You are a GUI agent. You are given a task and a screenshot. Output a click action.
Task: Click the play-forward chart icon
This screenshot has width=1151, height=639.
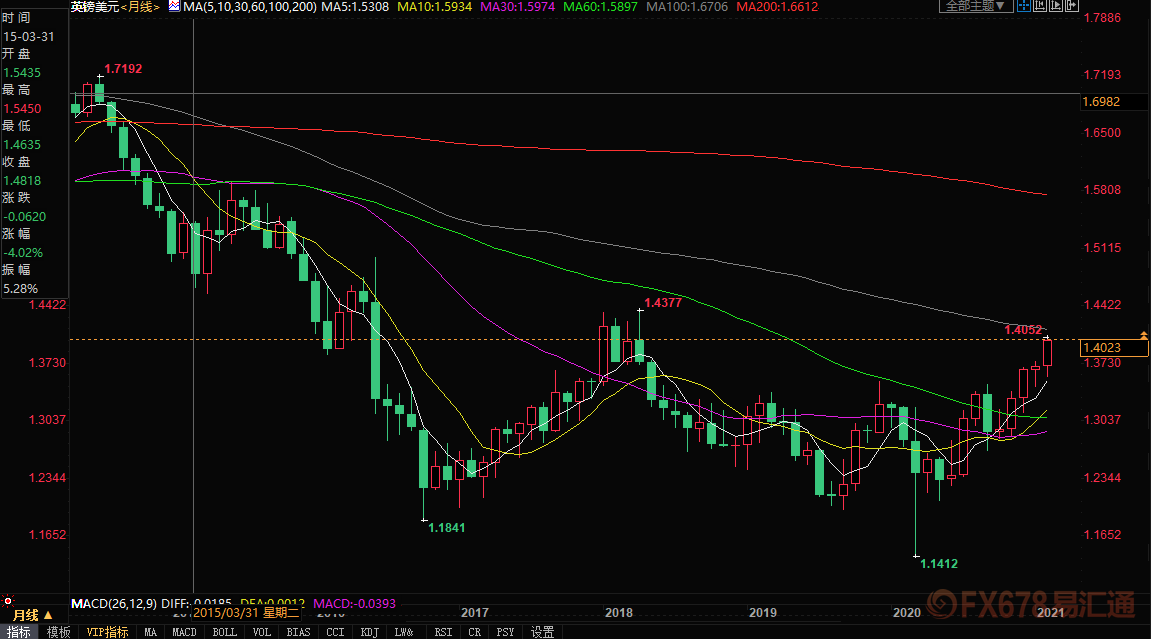[x=1056, y=6]
